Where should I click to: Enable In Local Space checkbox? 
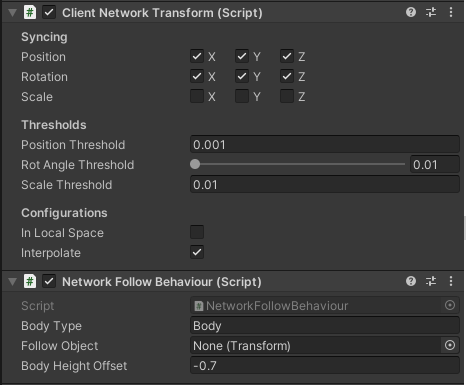coord(197,232)
